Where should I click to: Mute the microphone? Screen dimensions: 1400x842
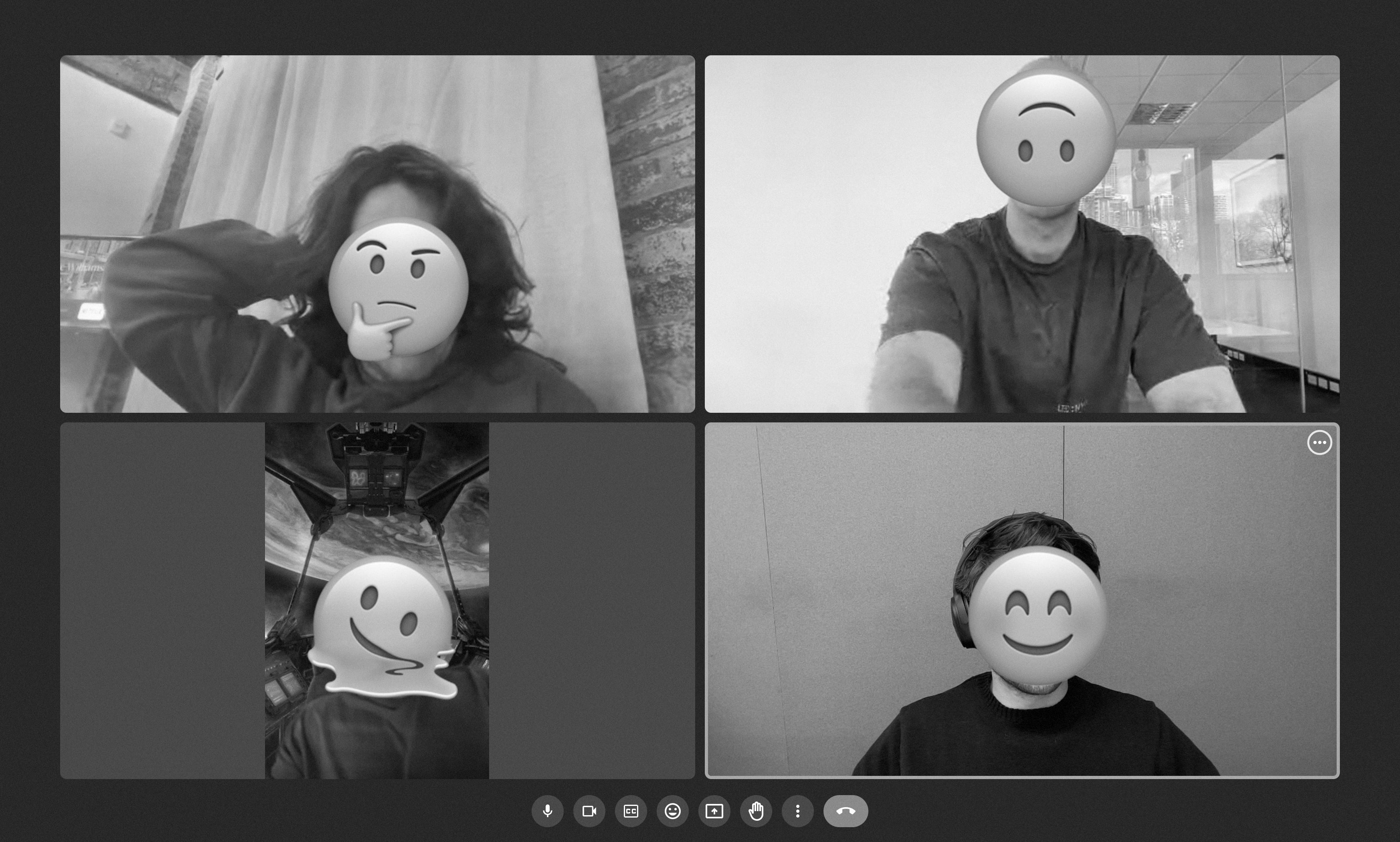pos(547,811)
